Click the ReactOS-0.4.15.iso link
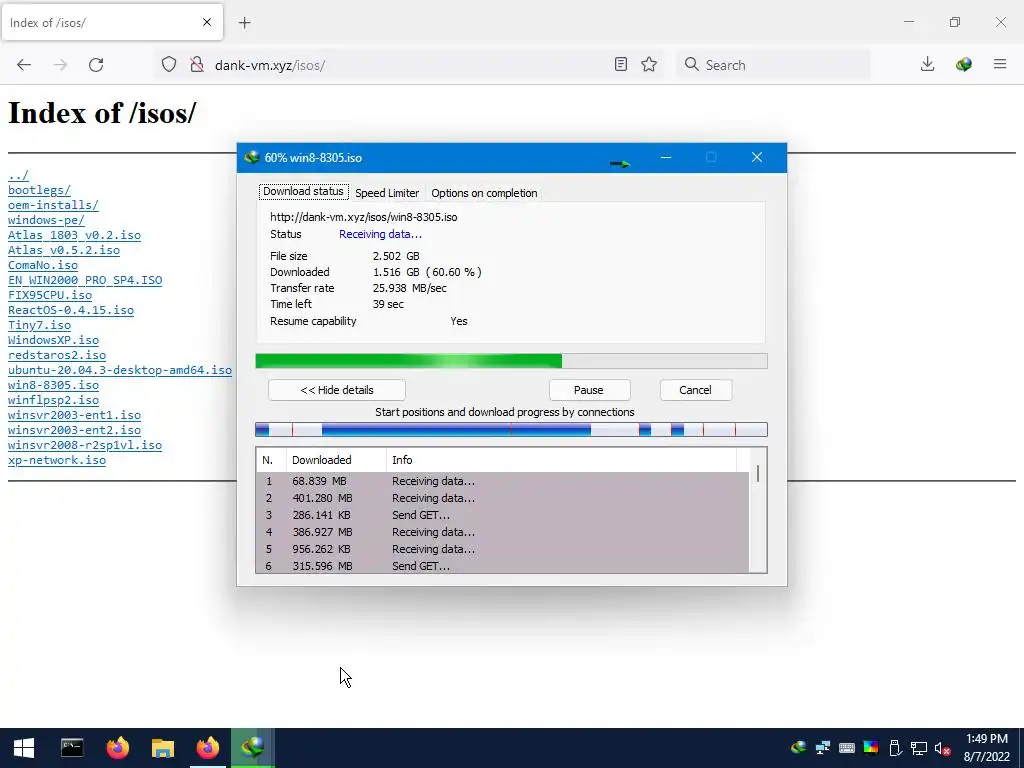 [71, 310]
